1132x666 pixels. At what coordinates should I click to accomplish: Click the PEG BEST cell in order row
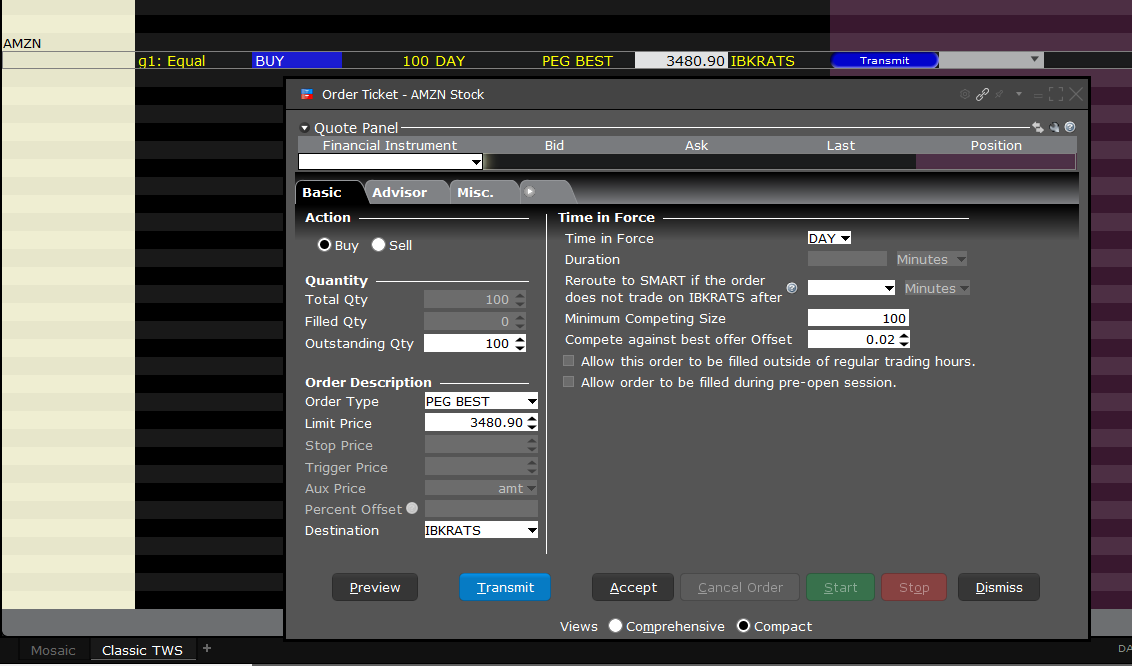tap(577, 61)
